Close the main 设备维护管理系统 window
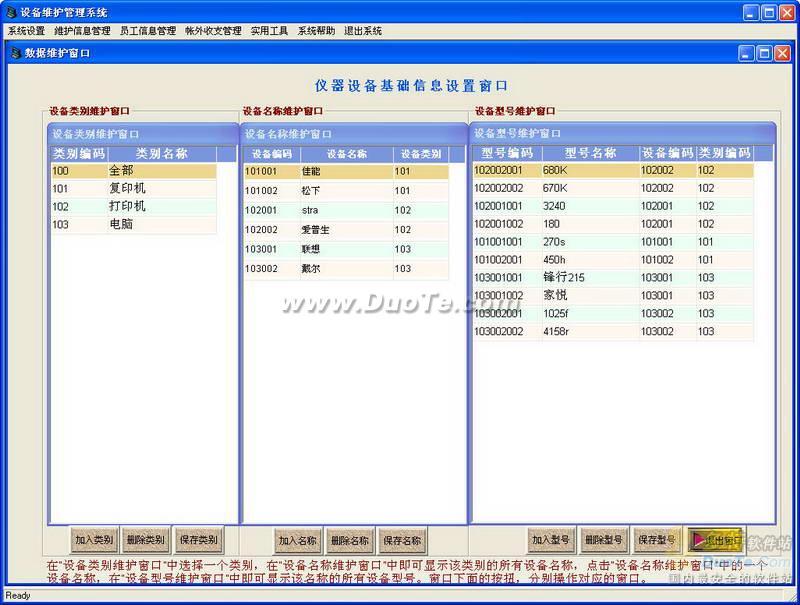The image size is (800, 605). (x=787, y=13)
